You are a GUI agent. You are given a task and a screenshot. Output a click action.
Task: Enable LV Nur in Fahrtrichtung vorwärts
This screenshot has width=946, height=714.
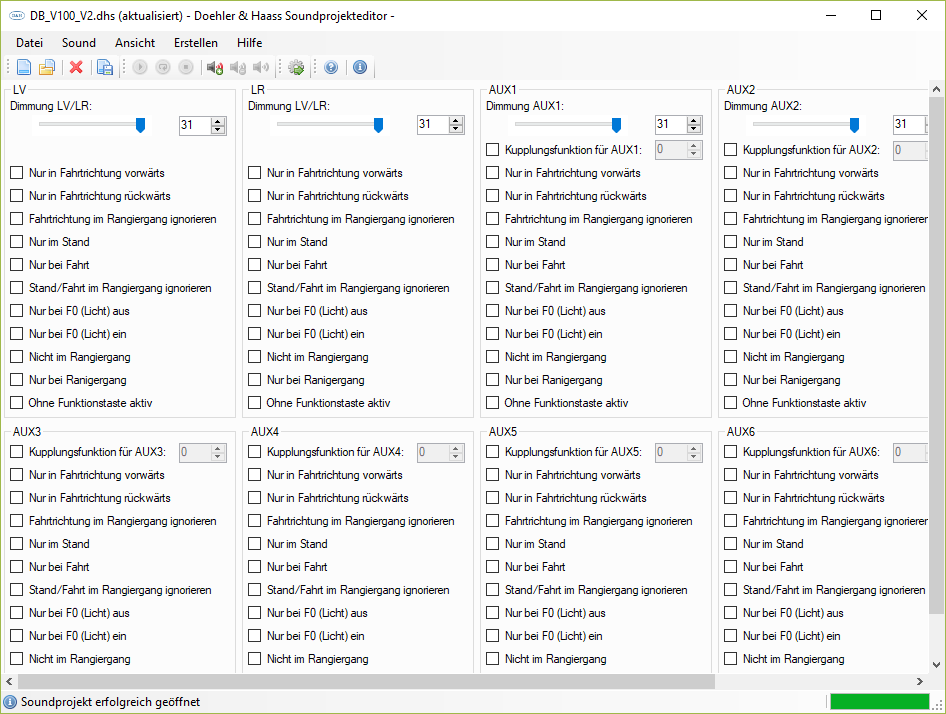pyautogui.click(x=17, y=173)
